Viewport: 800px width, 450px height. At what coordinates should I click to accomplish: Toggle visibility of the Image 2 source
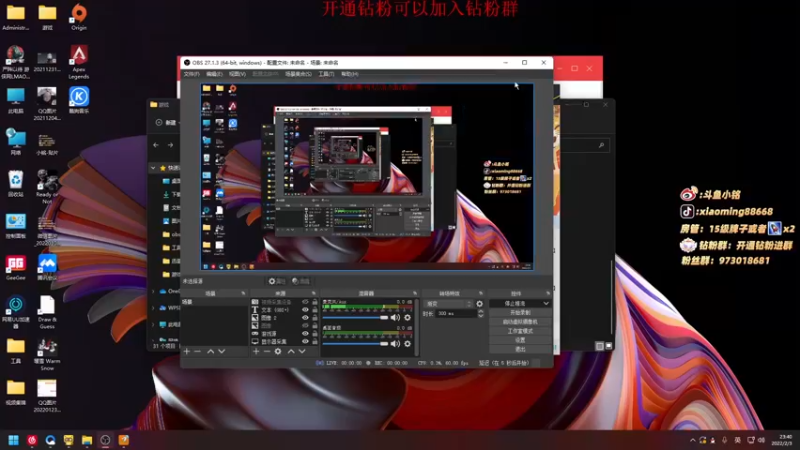[x=305, y=317]
